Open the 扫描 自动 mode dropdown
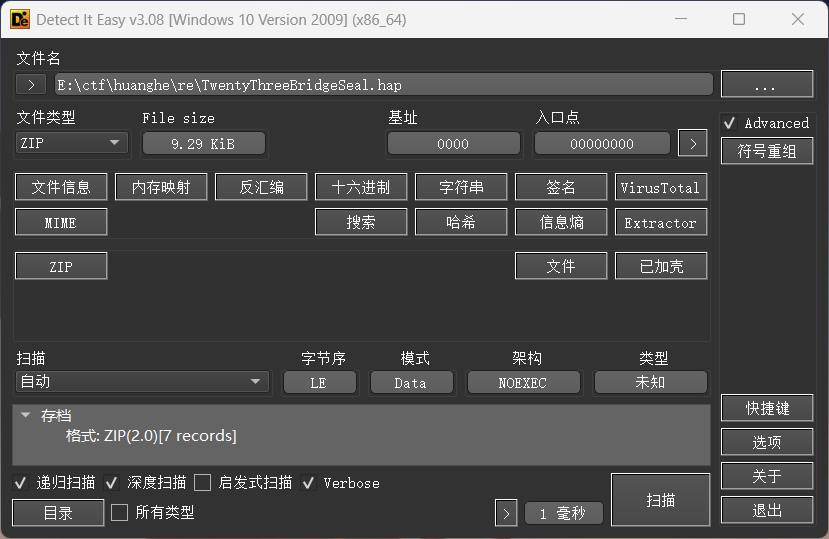829x539 pixels. (142, 381)
